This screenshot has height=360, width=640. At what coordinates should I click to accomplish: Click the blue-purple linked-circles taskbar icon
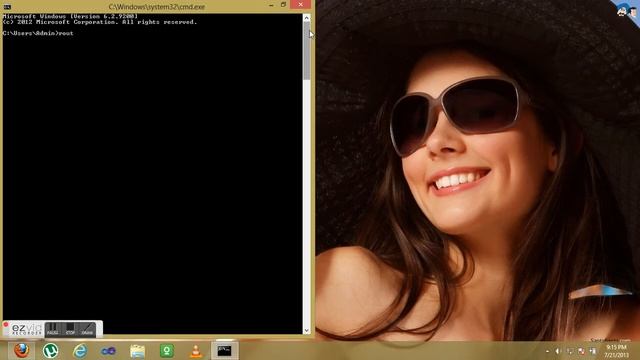(109, 351)
